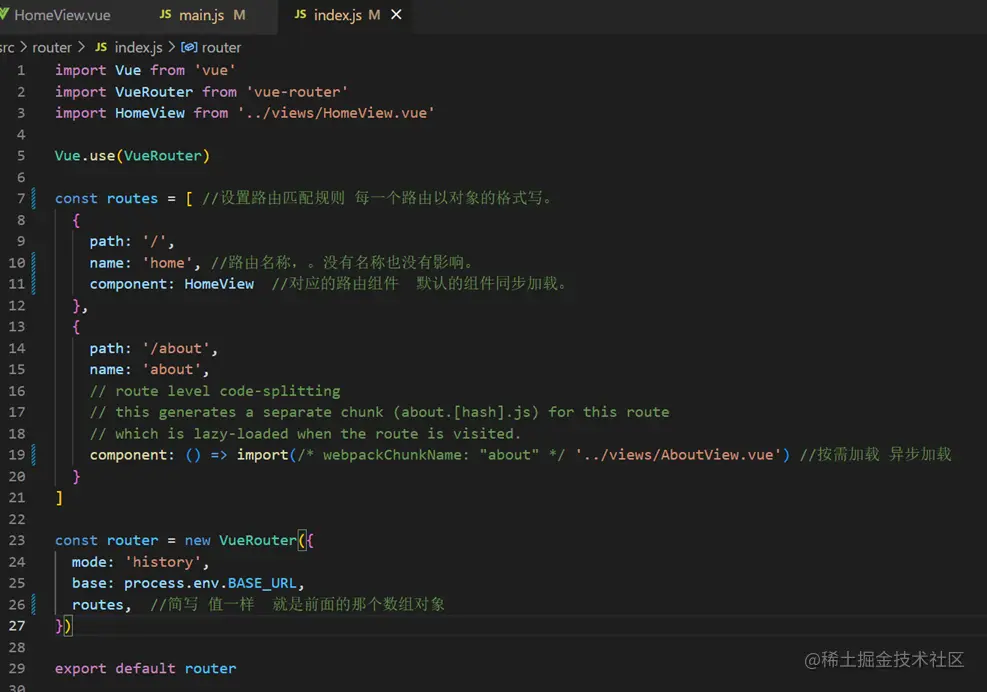The height and width of the screenshot is (692, 987).
Task: Click 'route level code-splitting' comment
Action: 215,391
